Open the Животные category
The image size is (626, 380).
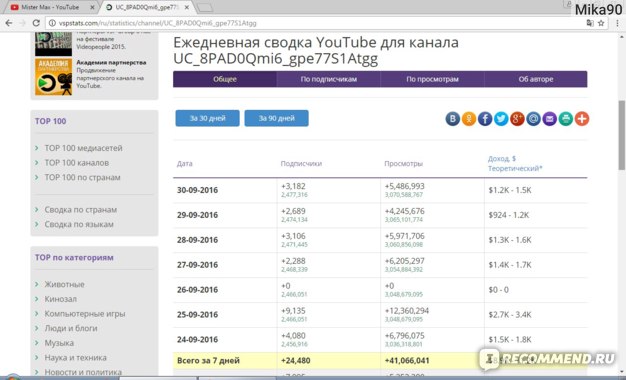[x=64, y=284]
